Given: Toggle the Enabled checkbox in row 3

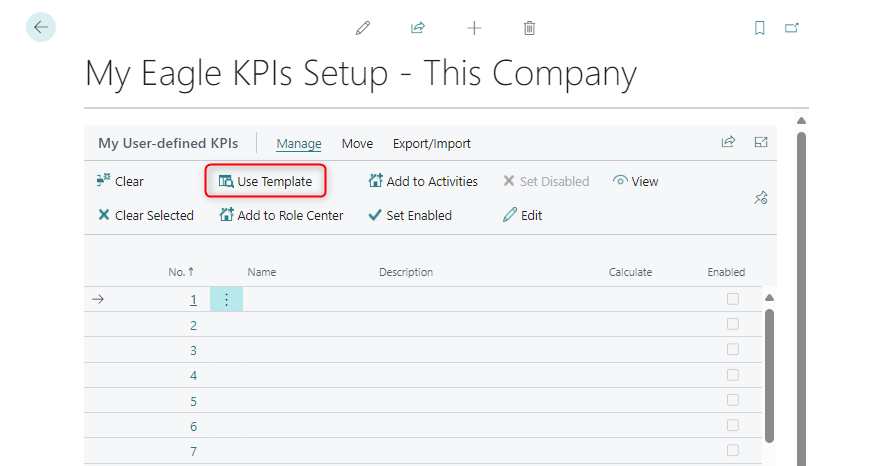Looking at the screenshot, I should click(x=733, y=350).
